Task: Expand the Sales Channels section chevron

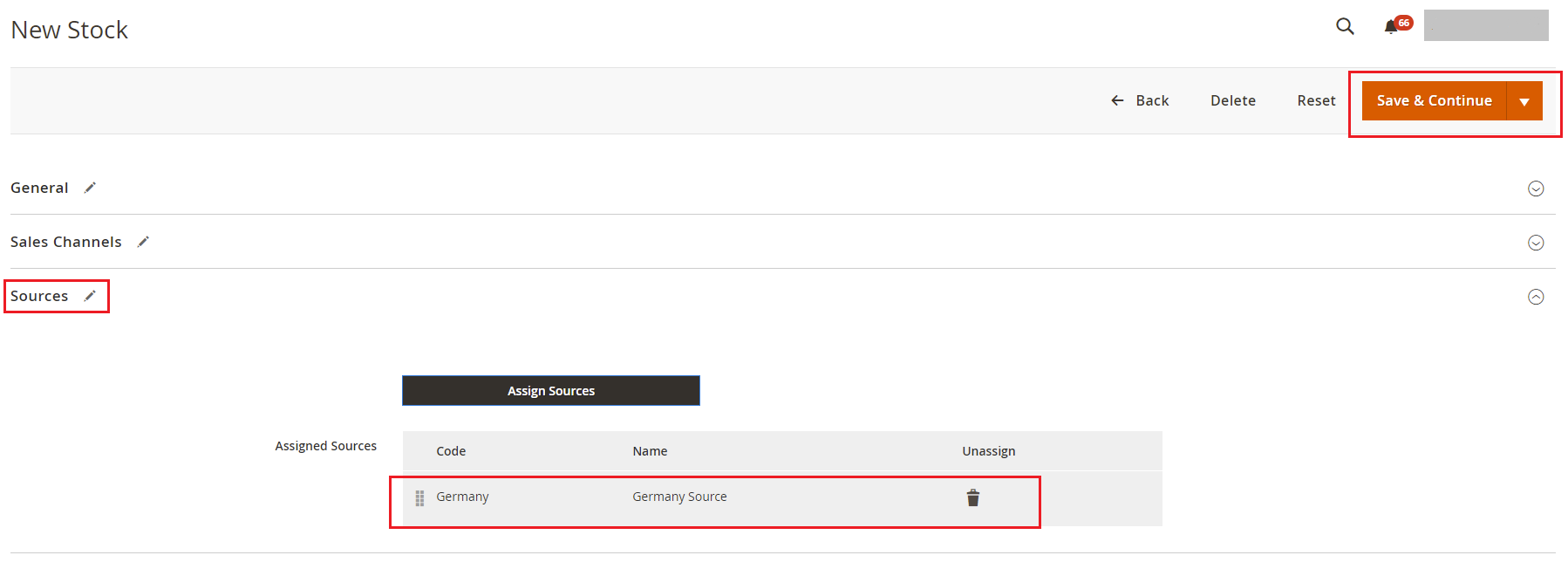Action: coord(1536,243)
